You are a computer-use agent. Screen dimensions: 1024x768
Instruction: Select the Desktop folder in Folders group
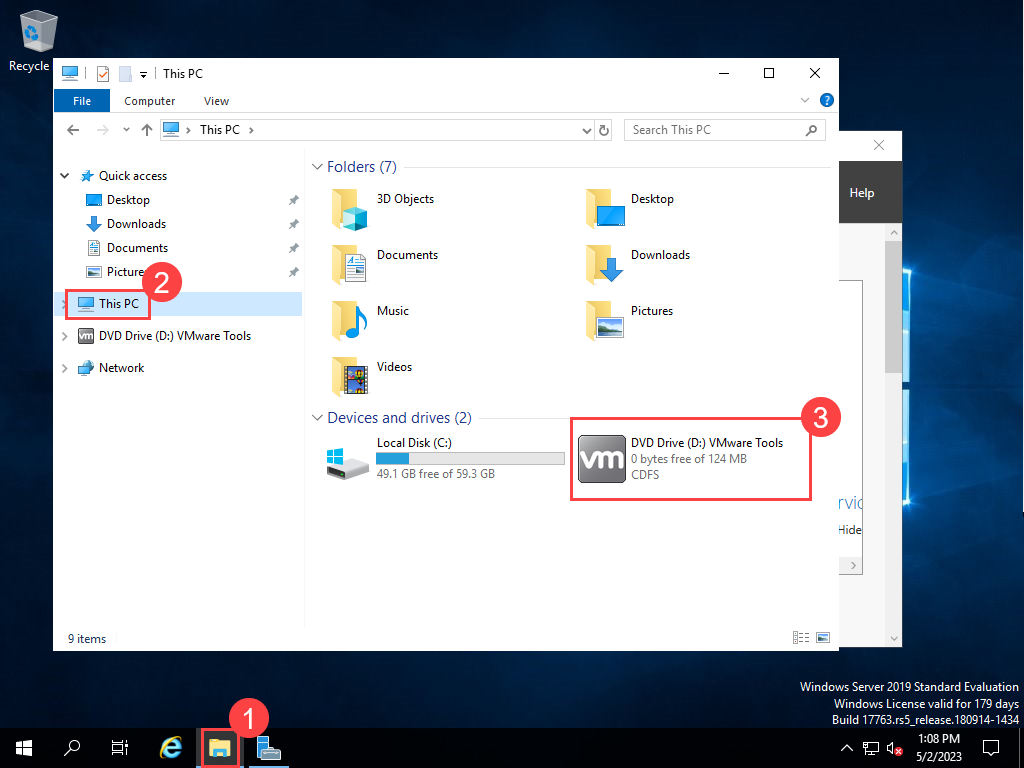630,209
